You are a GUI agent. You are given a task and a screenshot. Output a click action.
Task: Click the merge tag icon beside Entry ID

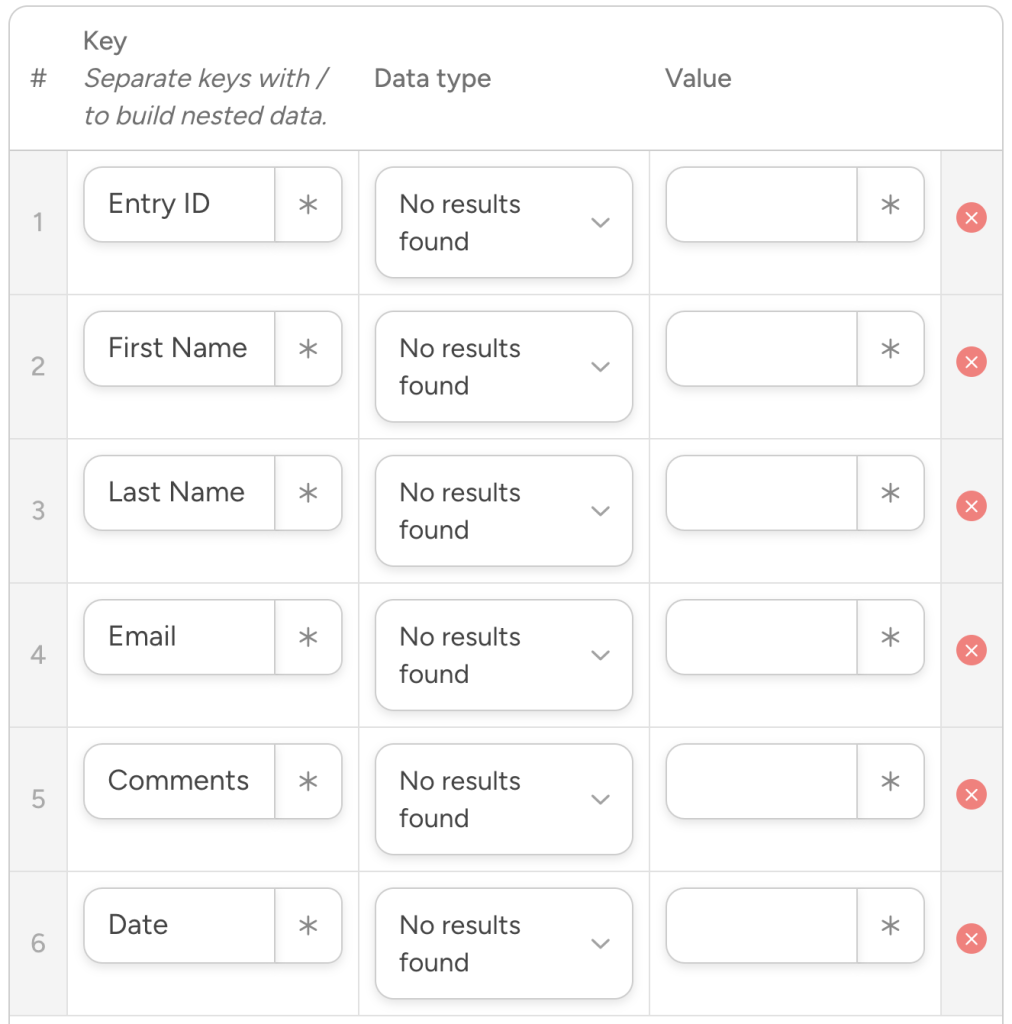(x=308, y=204)
